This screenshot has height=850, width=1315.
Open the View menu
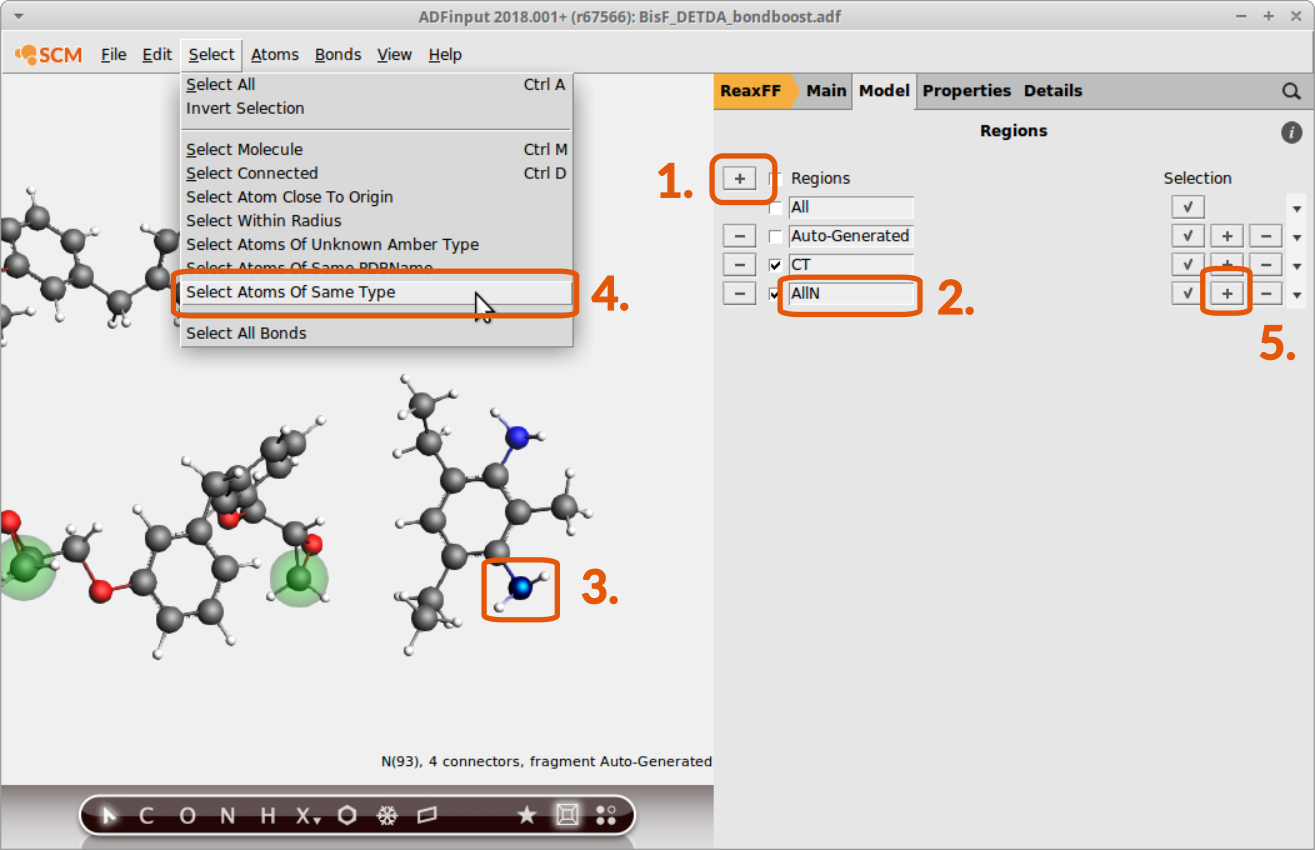point(395,55)
